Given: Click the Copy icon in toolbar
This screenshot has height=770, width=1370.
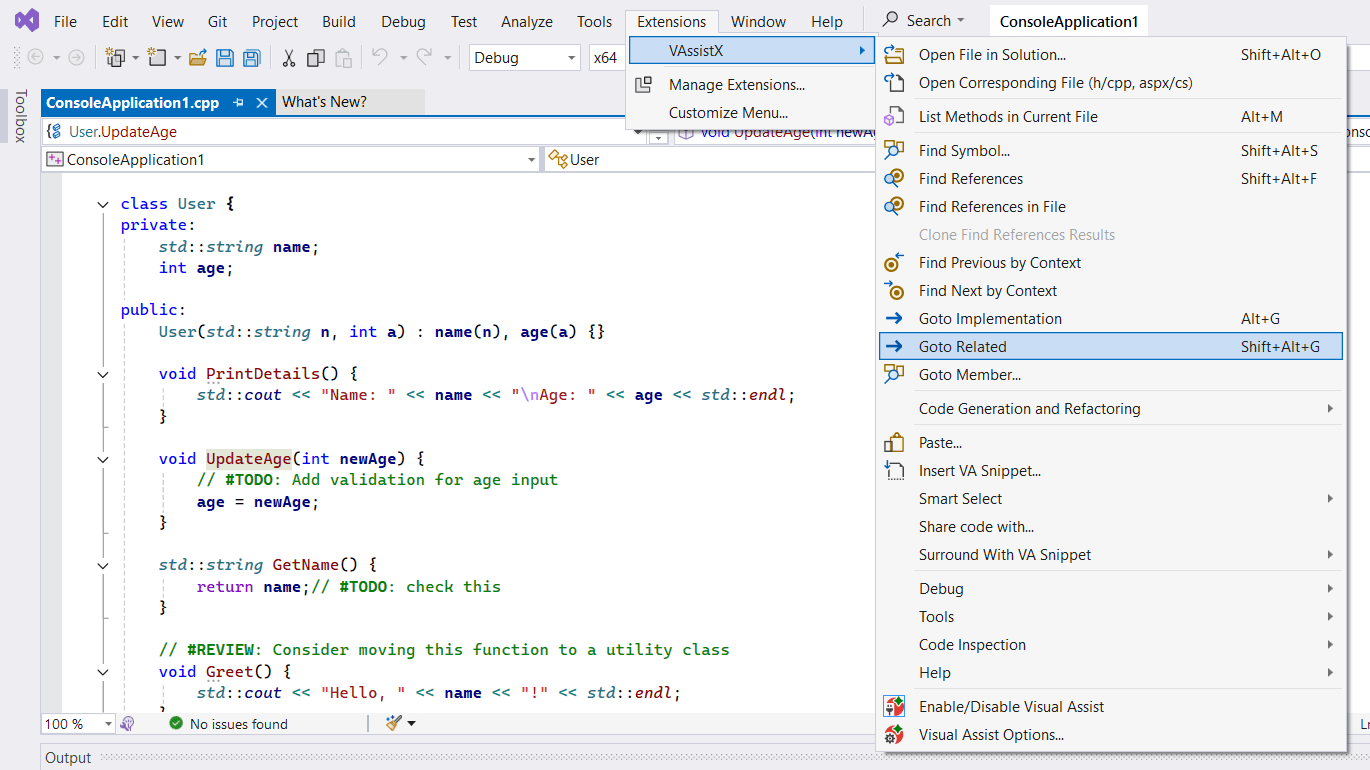Looking at the screenshot, I should tap(316, 58).
